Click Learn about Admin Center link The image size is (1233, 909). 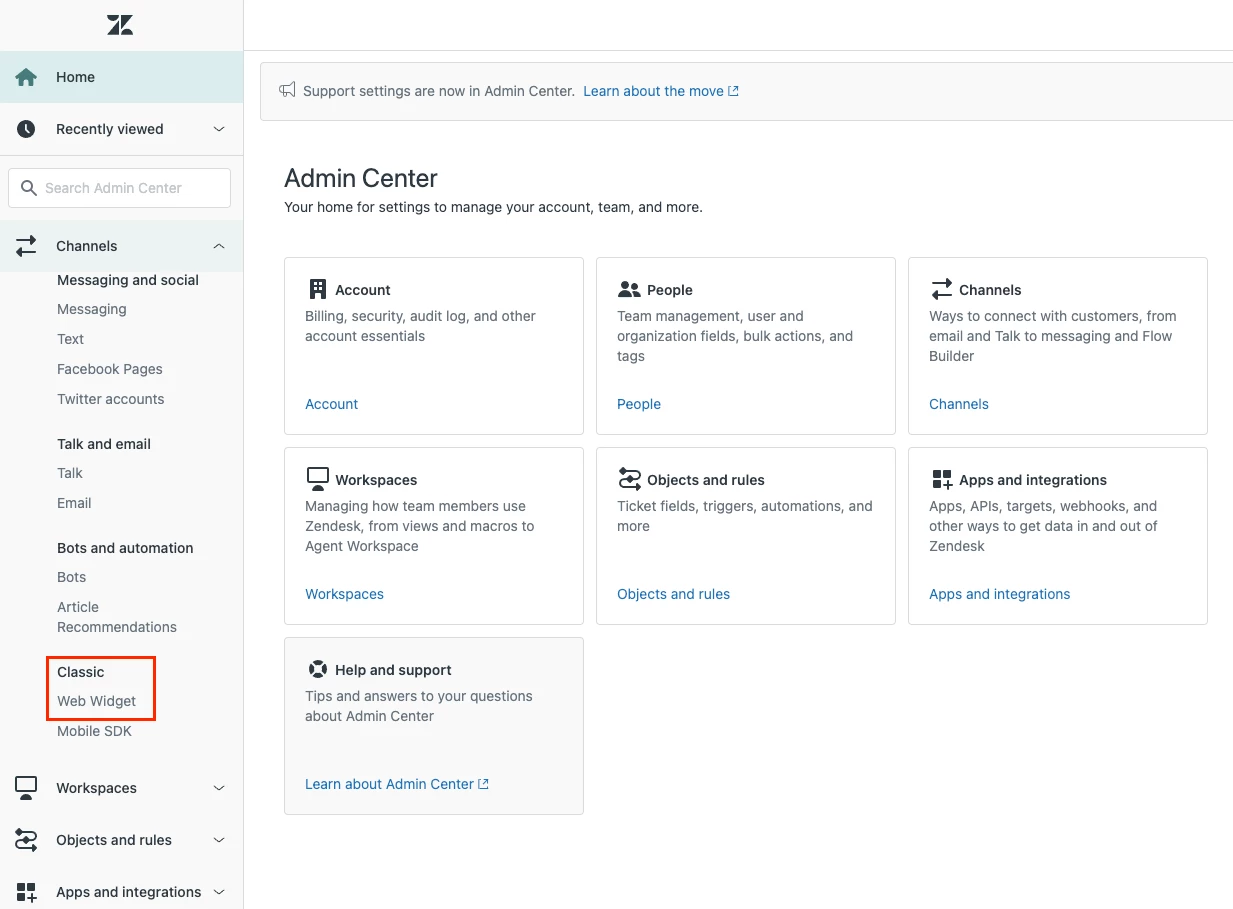pos(389,784)
